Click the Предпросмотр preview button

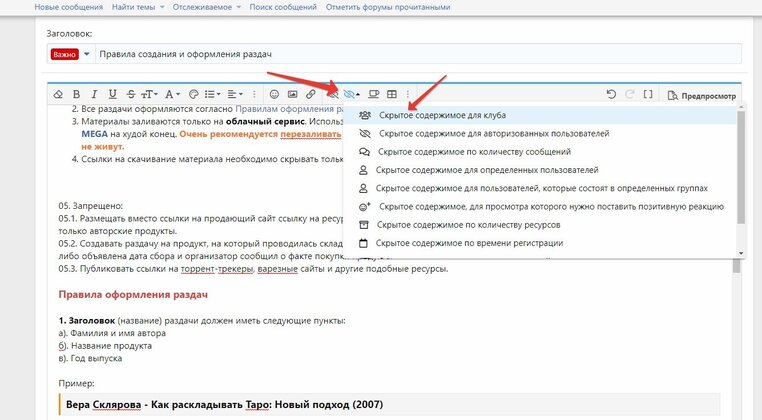click(x=702, y=96)
